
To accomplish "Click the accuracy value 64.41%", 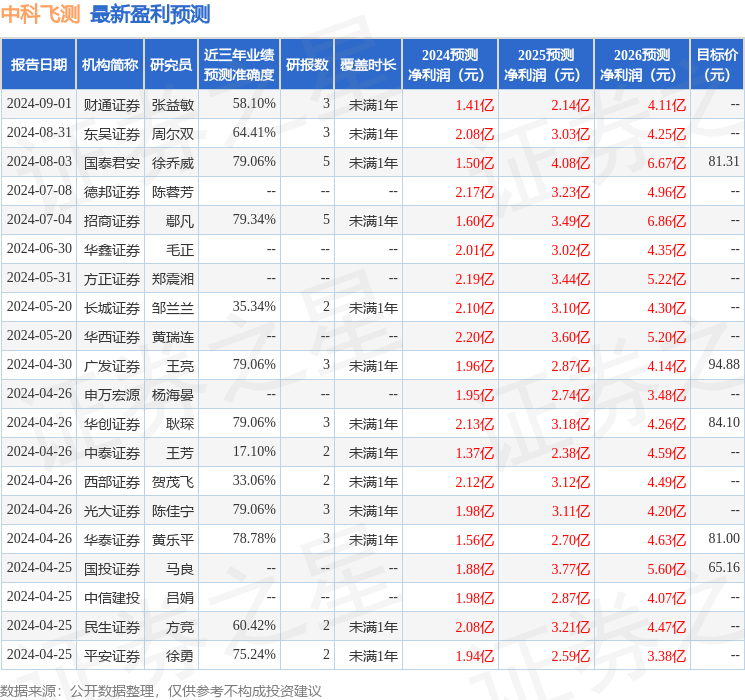I will (x=254, y=132).
